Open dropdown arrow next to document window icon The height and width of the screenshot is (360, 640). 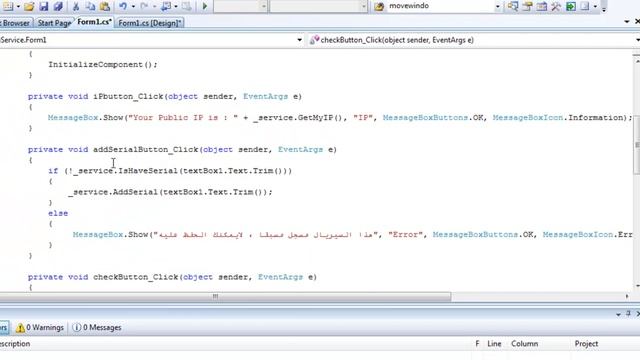595,6
